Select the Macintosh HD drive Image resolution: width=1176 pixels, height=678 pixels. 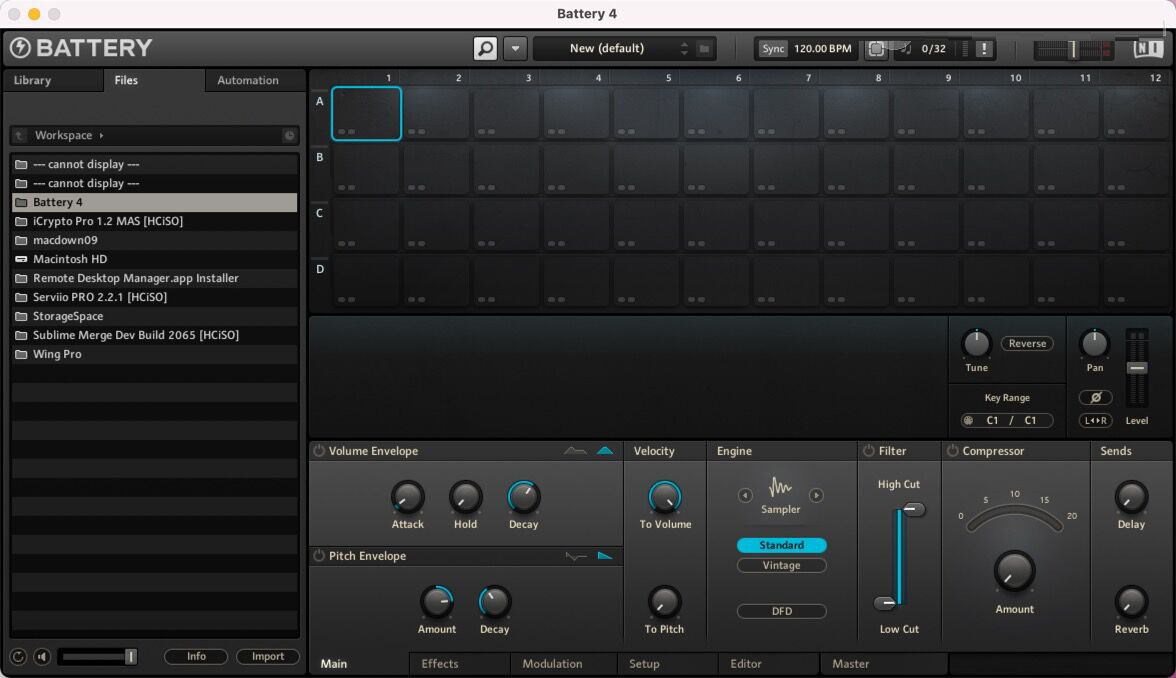154,259
